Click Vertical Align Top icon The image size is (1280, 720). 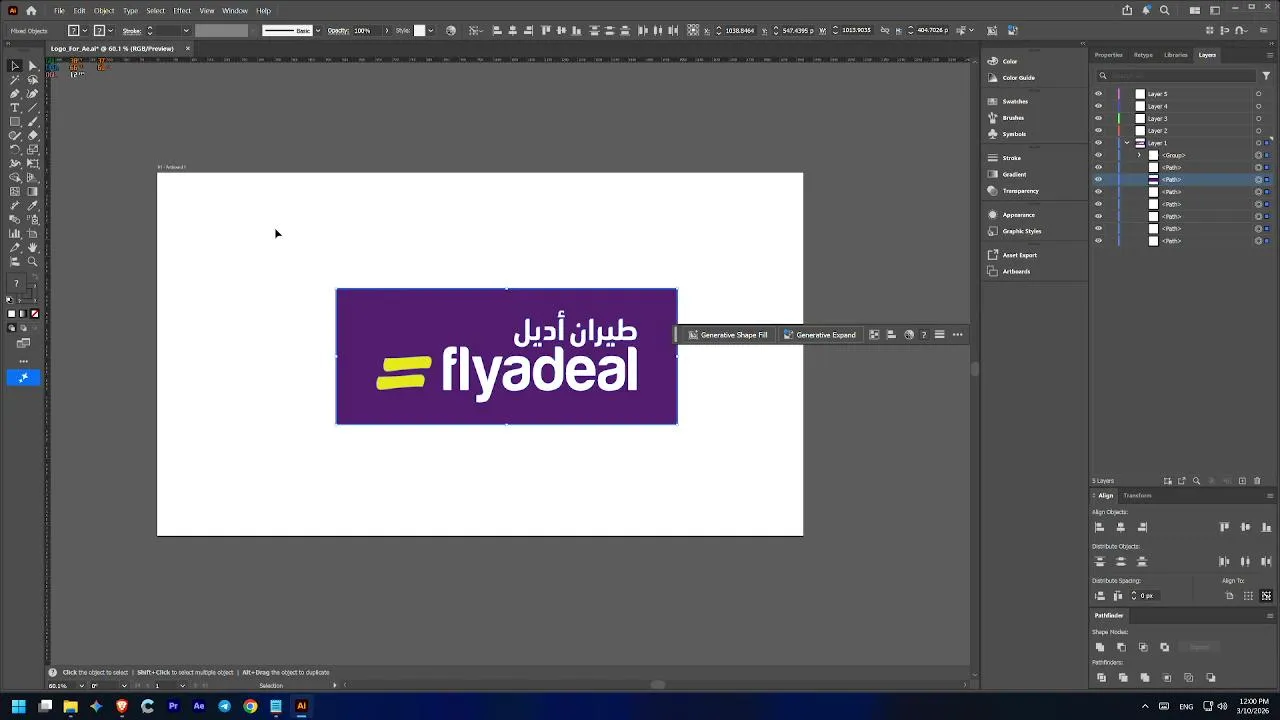point(1225,527)
